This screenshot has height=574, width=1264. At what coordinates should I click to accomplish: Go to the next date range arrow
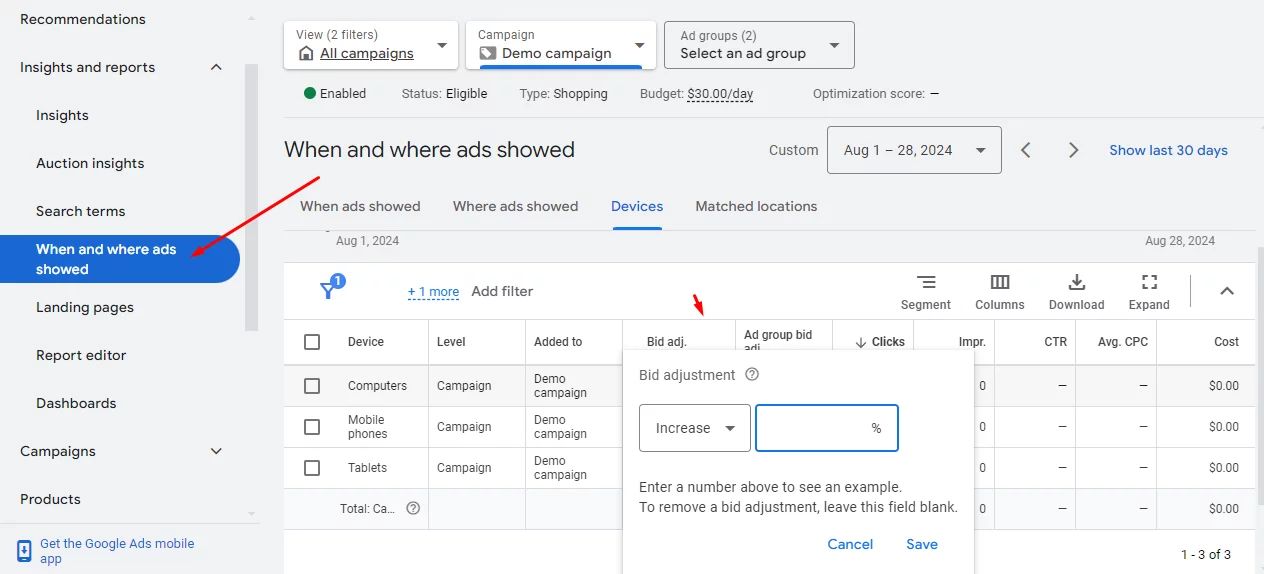point(1073,150)
